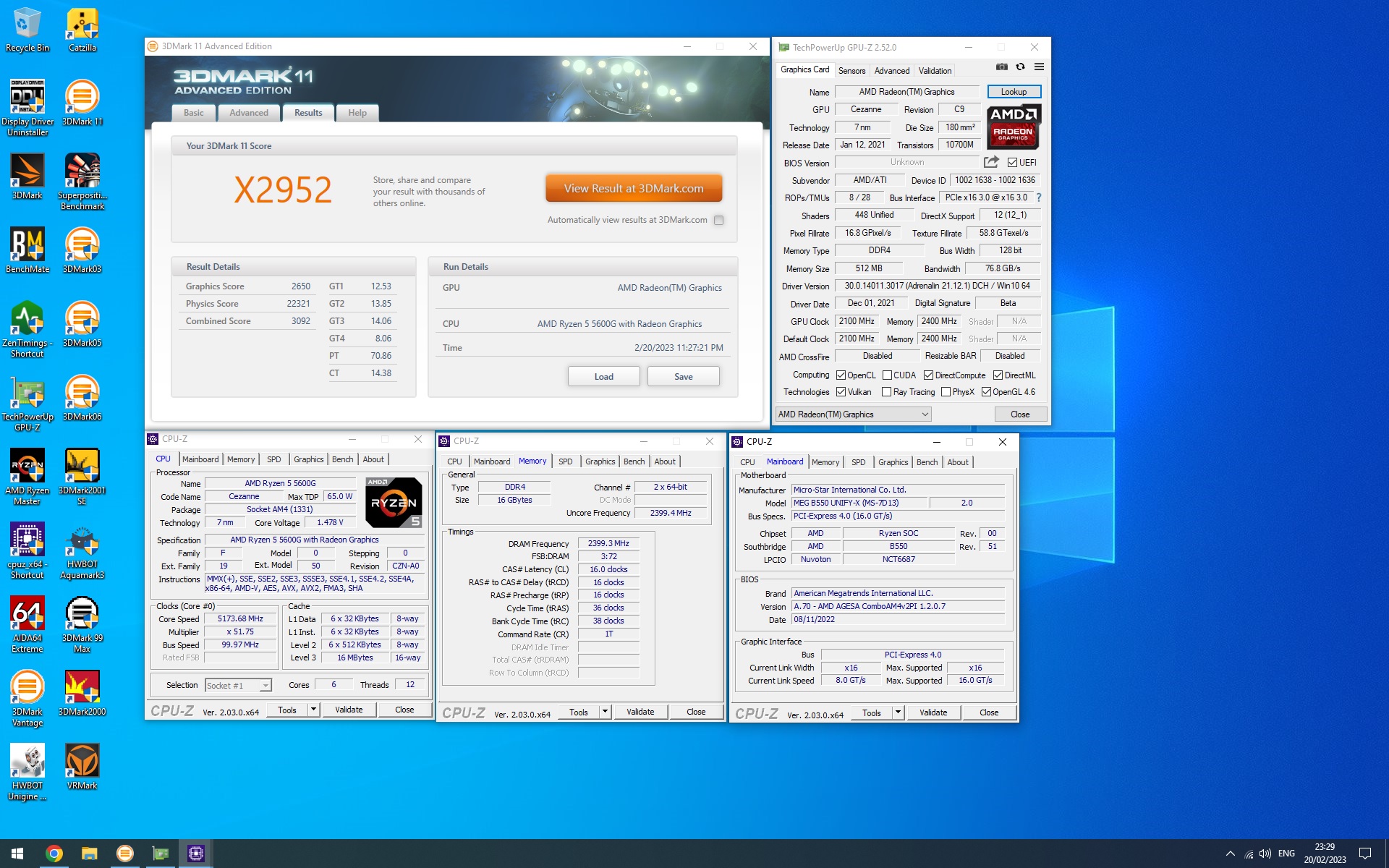Click Physics Score value 22321

click(298, 304)
